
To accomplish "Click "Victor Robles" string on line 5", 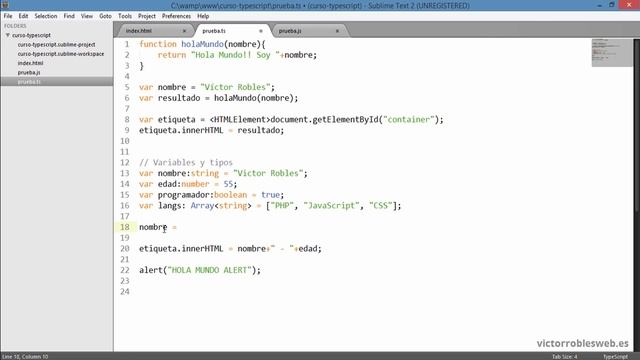I will 235,87.
